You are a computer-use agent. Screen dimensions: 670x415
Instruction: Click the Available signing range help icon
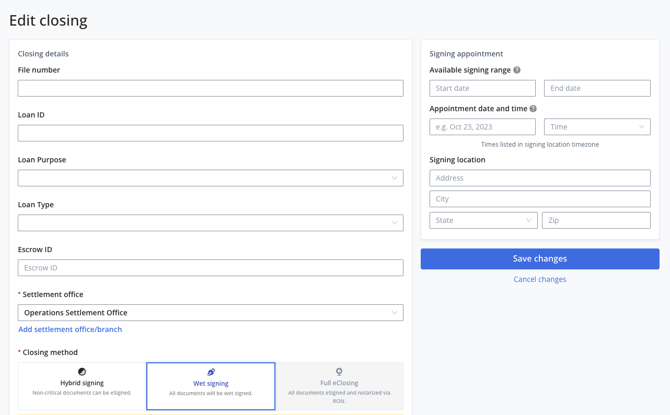[x=517, y=70]
